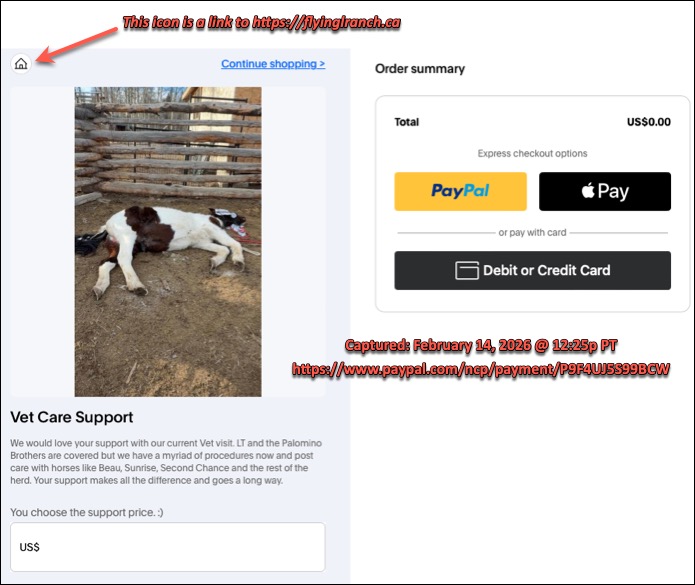The image size is (695, 585).
Task: Click the Order summary heading
Action: 420,69
